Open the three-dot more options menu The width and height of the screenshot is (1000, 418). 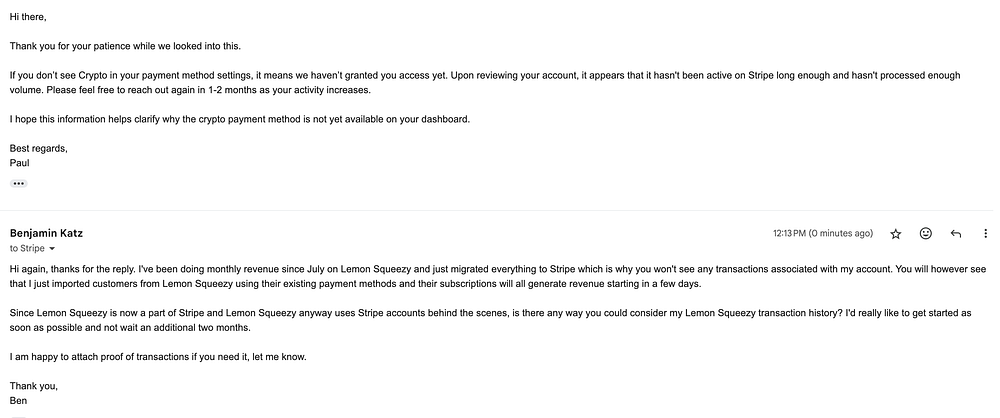pos(986,233)
